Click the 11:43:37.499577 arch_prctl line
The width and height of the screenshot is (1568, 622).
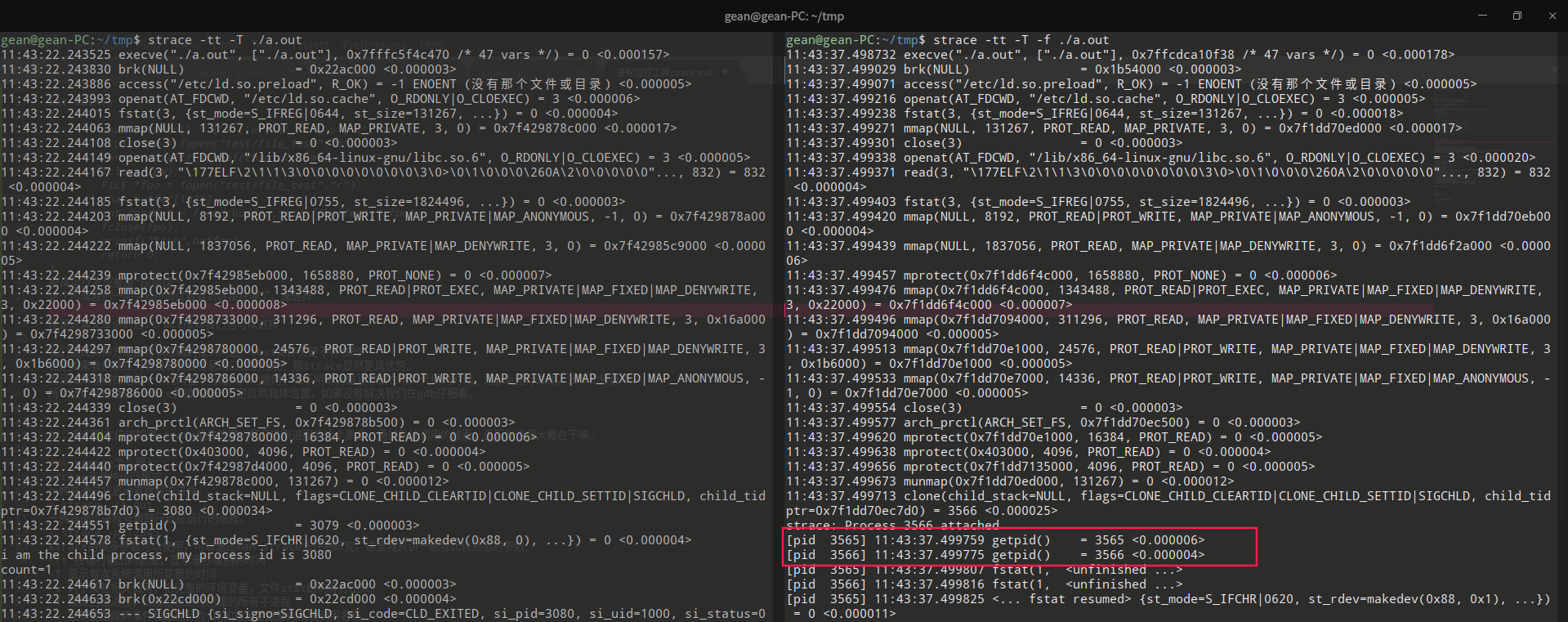(1043, 423)
